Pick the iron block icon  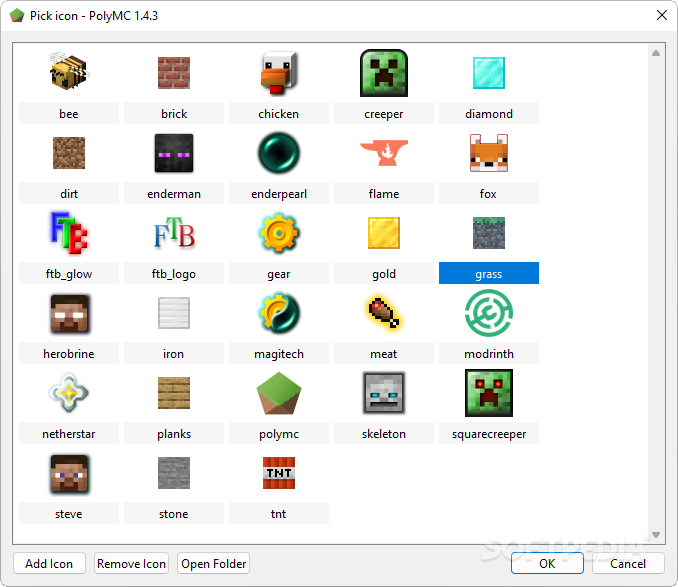pyautogui.click(x=174, y=313)
